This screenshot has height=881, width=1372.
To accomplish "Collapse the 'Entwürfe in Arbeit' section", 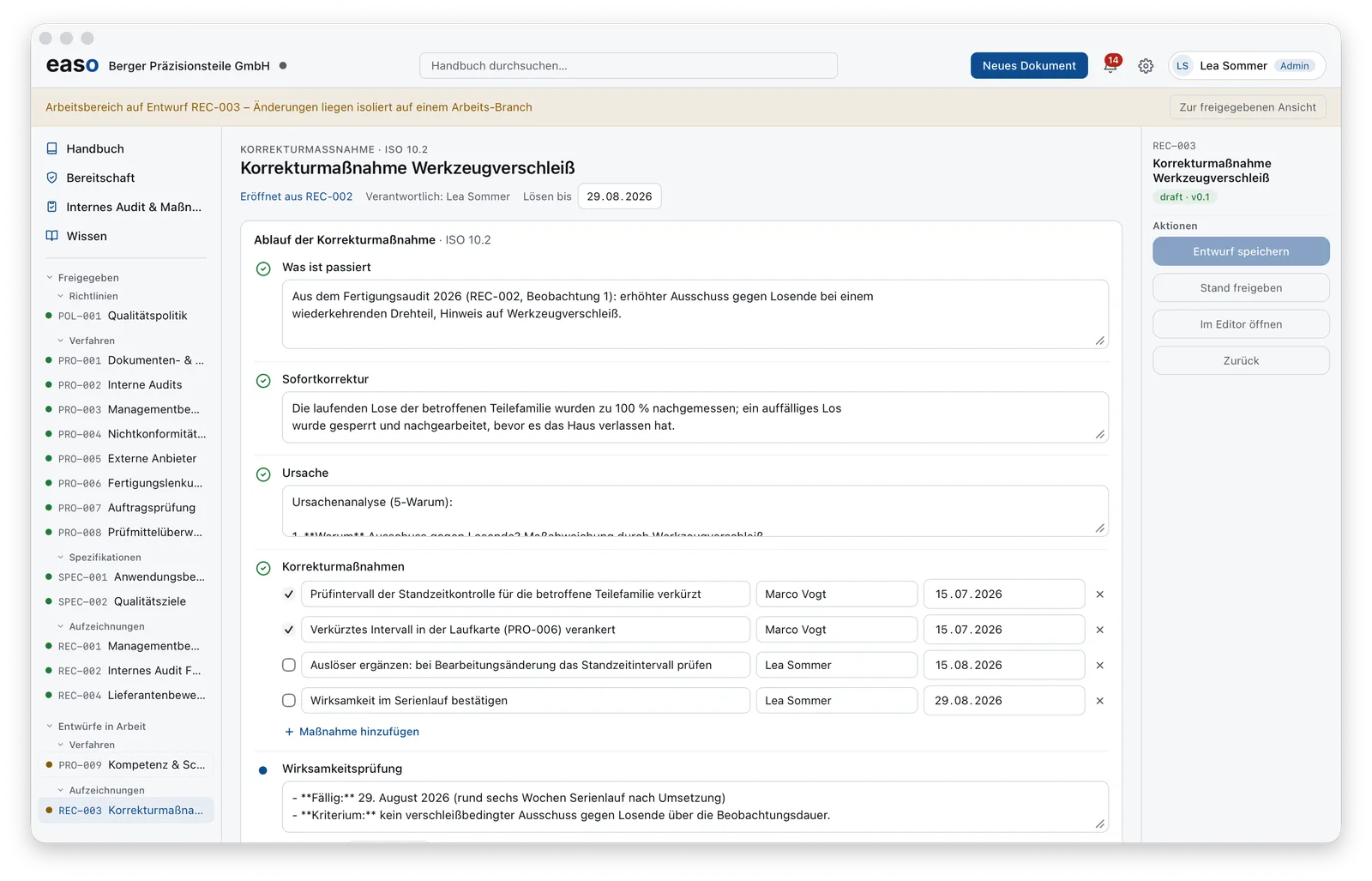I will (50, 727).
